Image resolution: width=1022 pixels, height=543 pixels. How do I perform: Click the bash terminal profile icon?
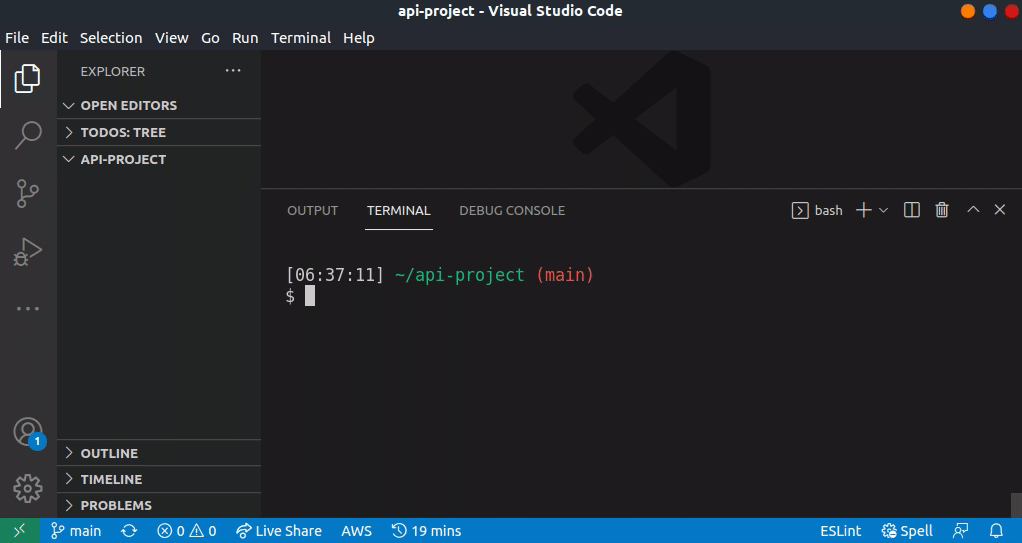[x=800, y=210]
